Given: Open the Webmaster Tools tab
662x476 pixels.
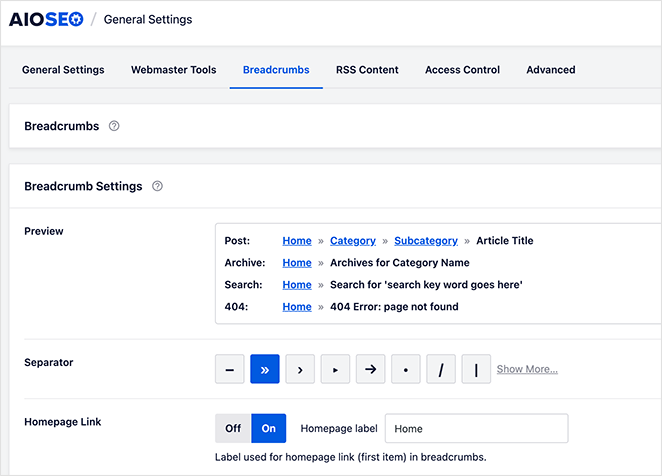Looking at the screenshot, I should pyautogui.click(x=173, y=70).
